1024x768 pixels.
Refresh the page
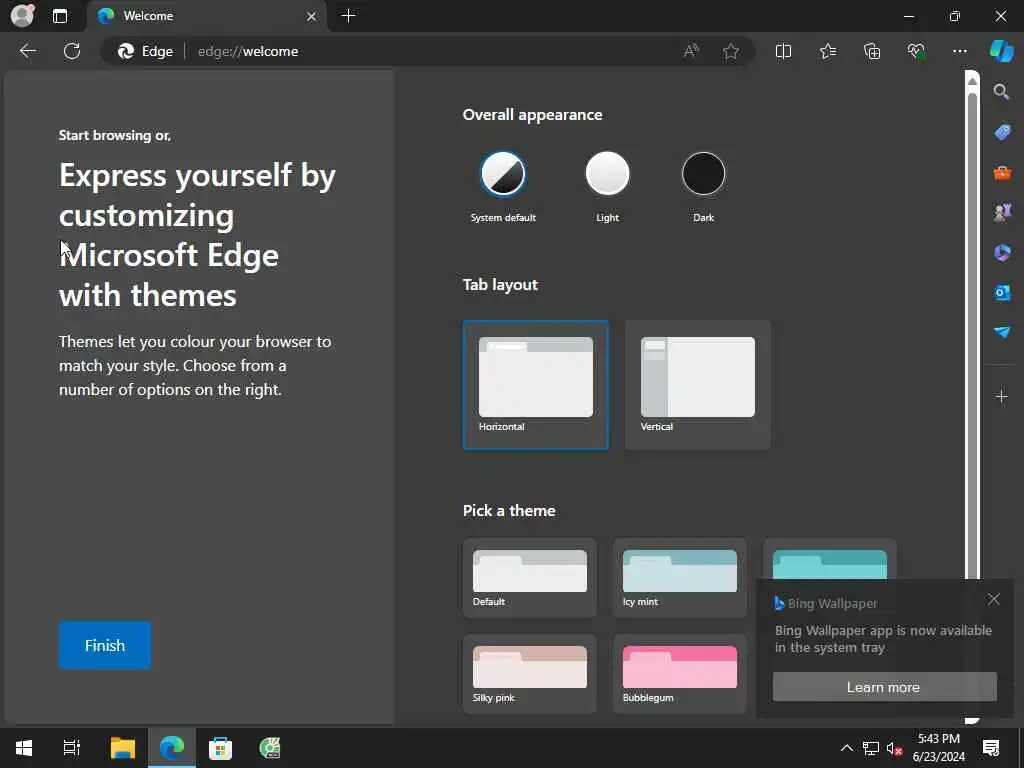click(72, 51)
